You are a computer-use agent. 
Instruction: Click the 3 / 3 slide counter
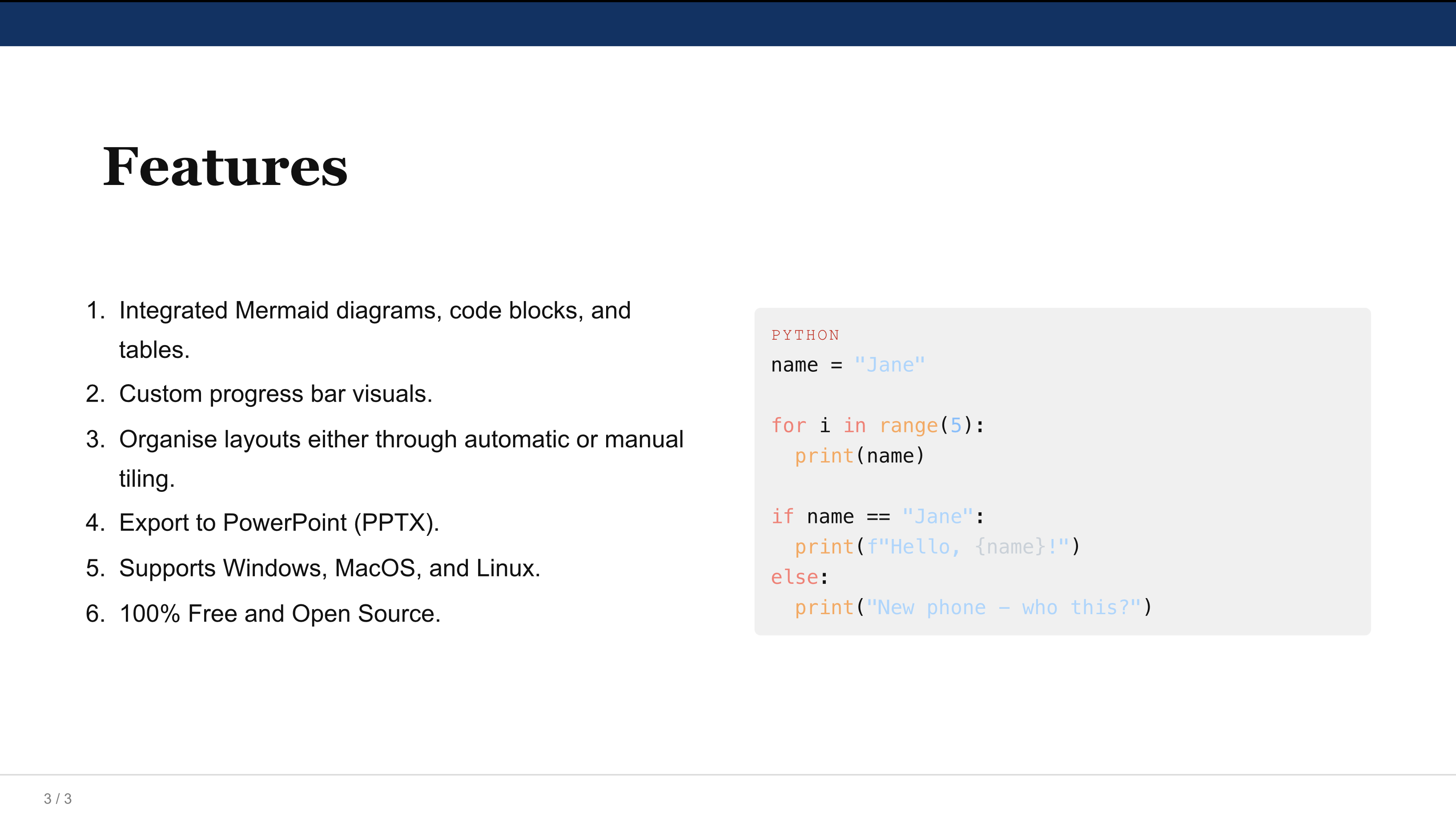[58, 799]
